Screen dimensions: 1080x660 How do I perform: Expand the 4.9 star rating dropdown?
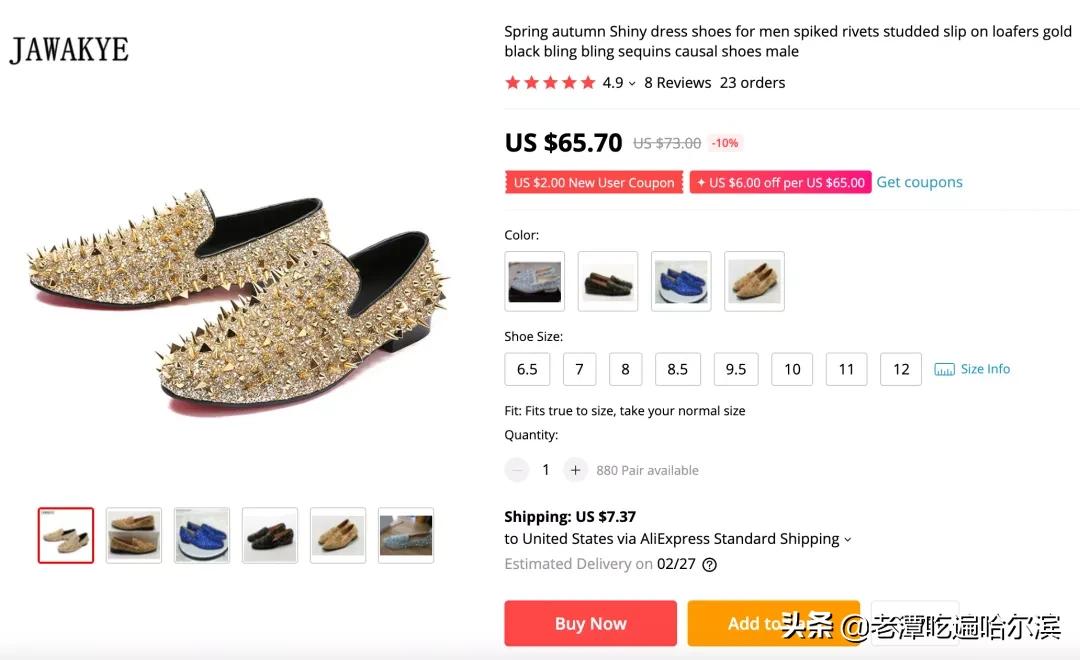pyautogui.click(x=632, y=83)
